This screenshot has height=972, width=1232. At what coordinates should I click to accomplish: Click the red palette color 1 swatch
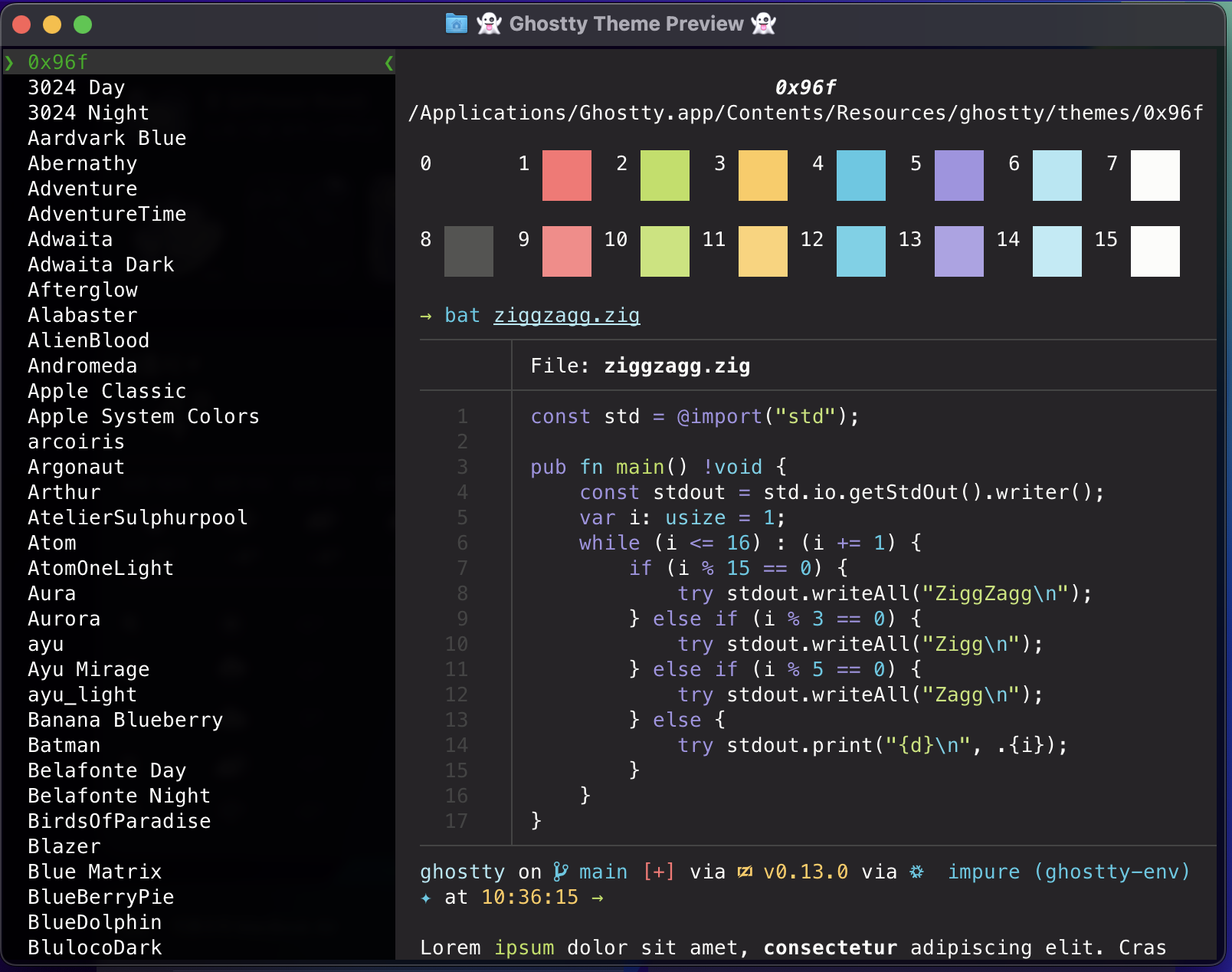[567, 176]
